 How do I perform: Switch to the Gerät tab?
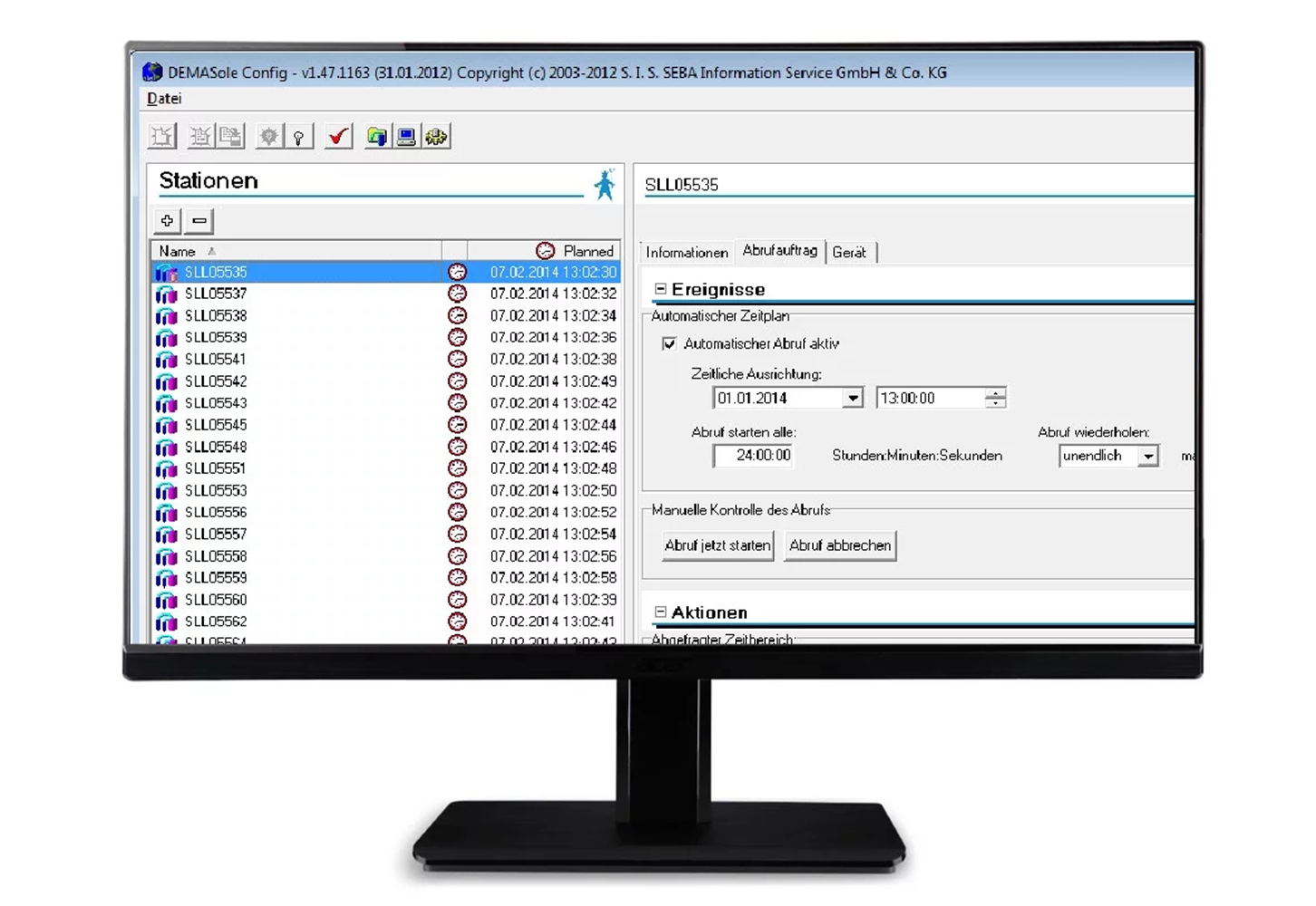[x=849, y=253]
